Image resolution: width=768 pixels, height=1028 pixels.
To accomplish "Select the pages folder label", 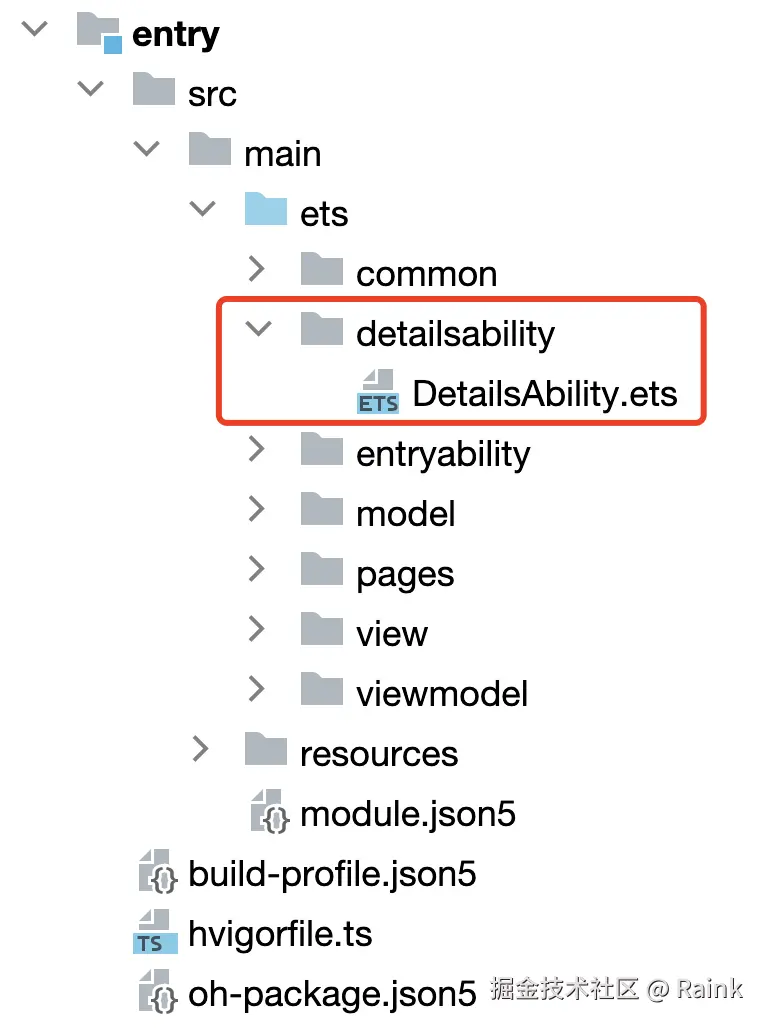I will [x=405, y=574].
